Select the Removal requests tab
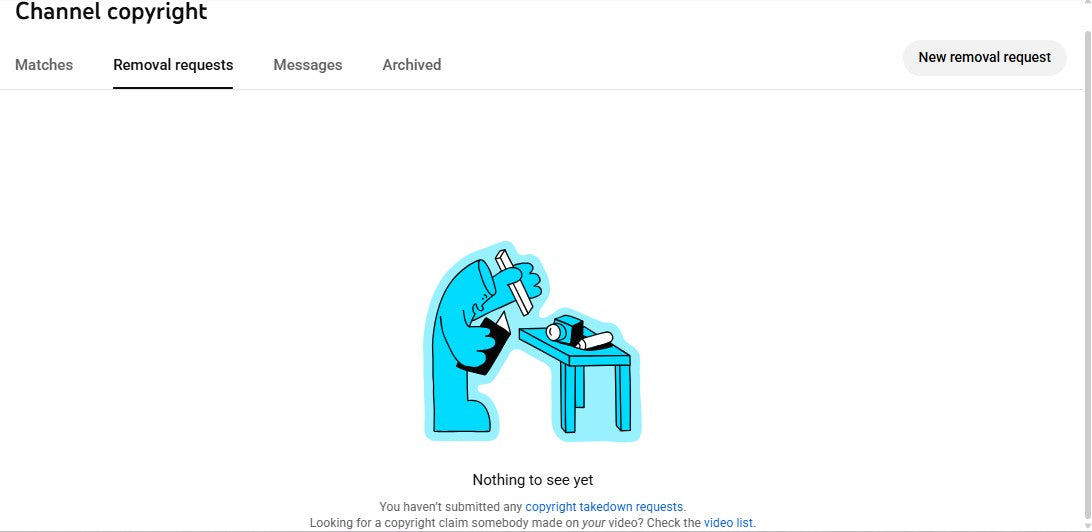Screen dimensions: 1092x532 [173, 65]
